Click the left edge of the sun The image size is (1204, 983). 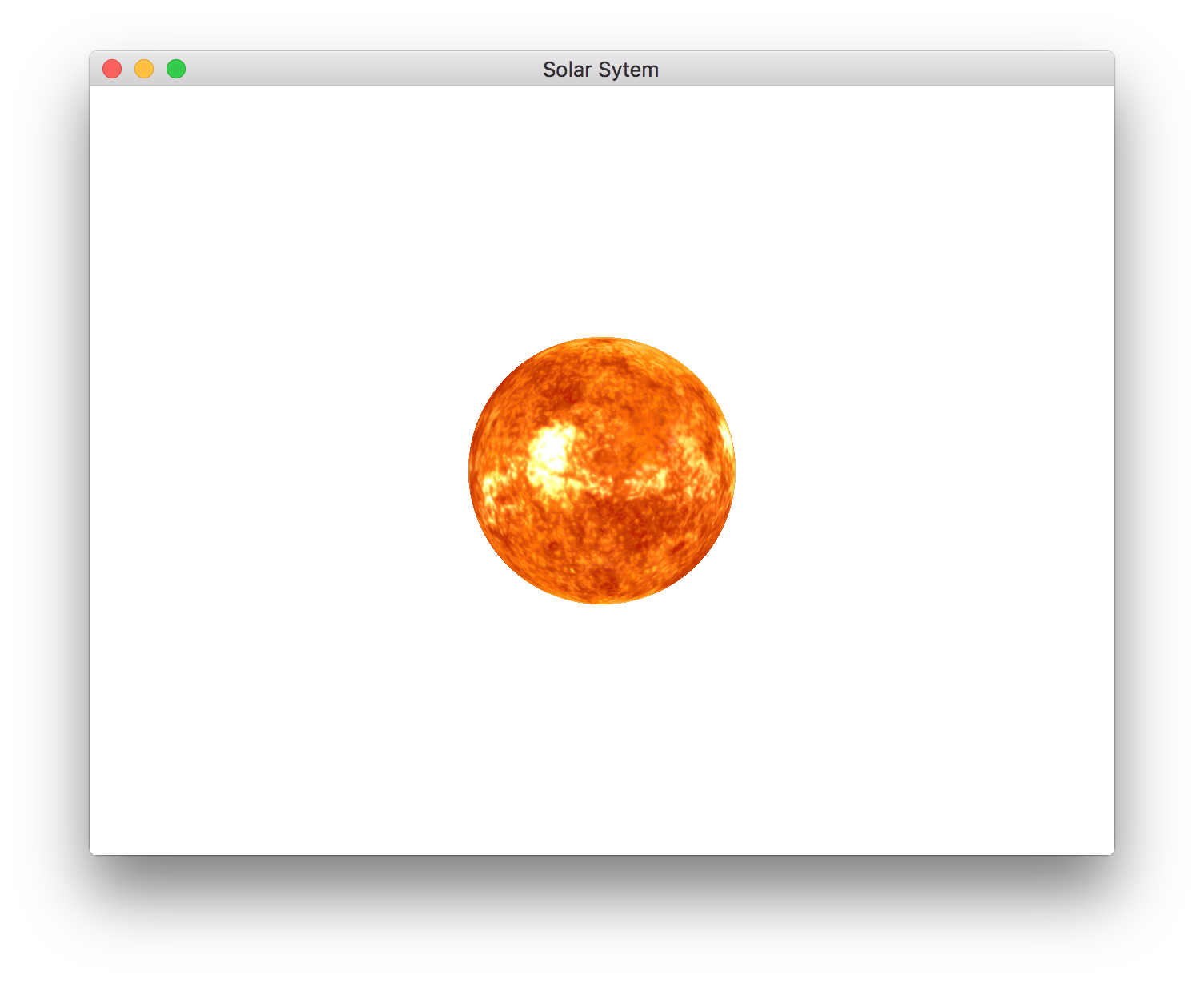point(472,469)
